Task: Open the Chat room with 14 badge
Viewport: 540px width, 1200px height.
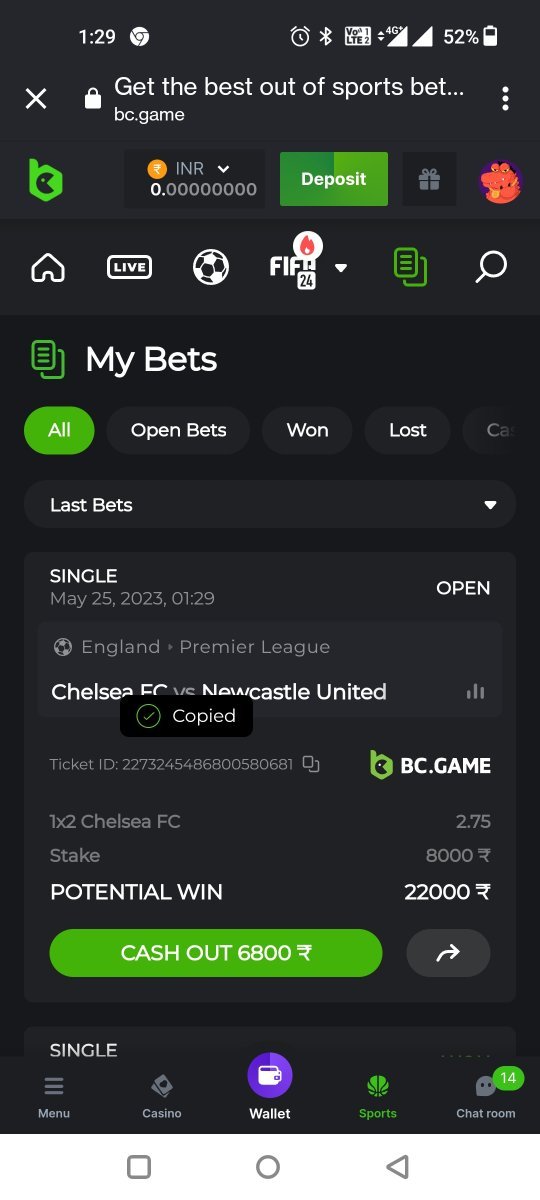Action: (x=486, y=1094)
